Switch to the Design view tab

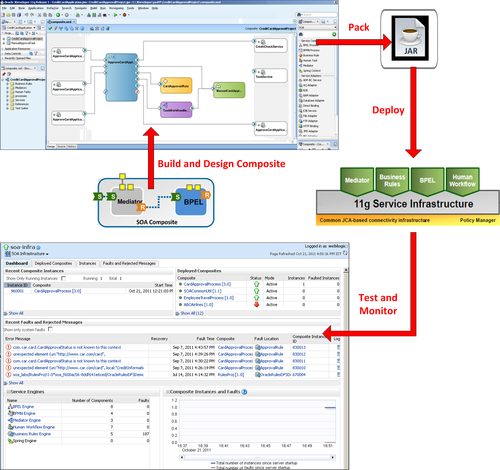point(51,146)
